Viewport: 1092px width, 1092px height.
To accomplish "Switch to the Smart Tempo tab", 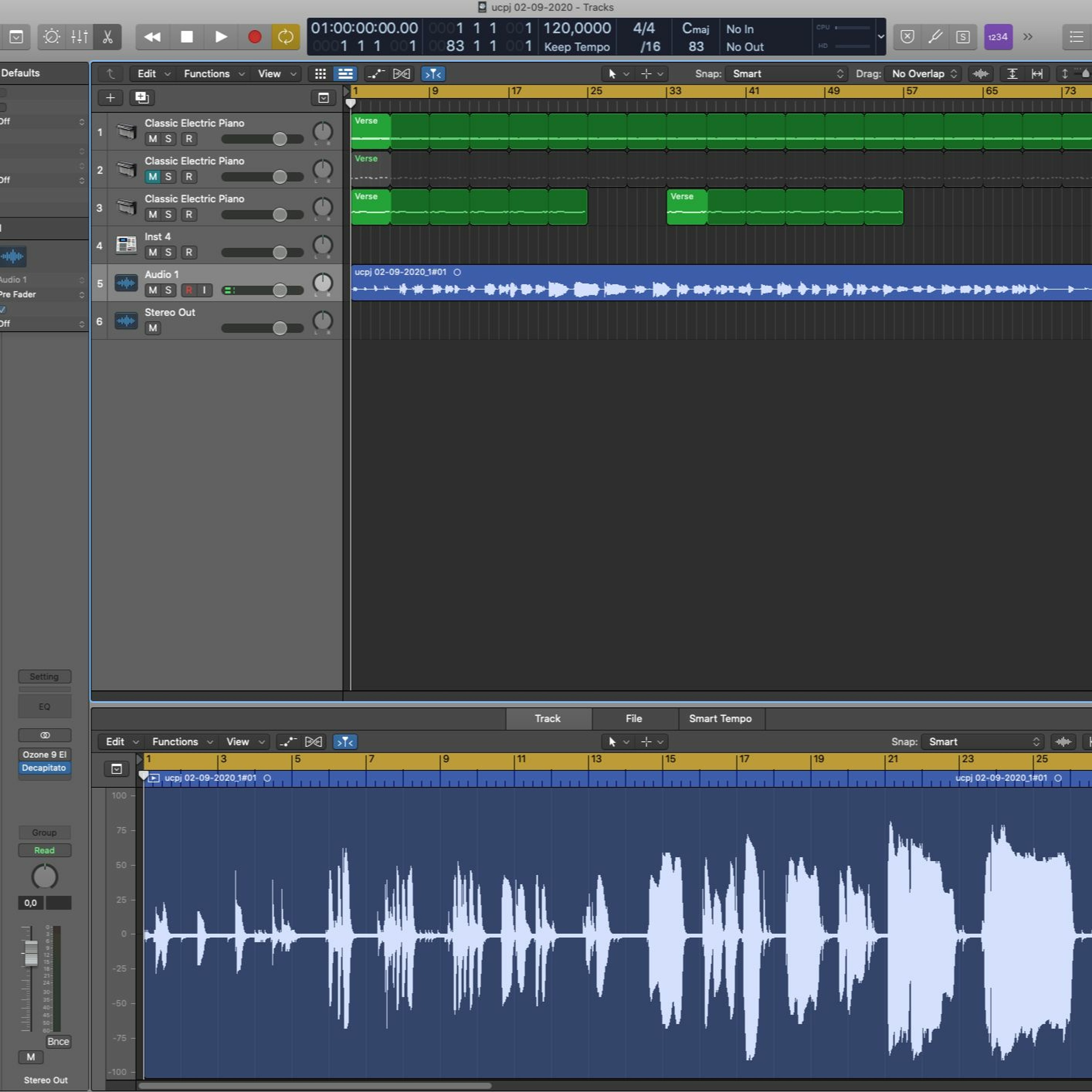I will pos(720,719).
